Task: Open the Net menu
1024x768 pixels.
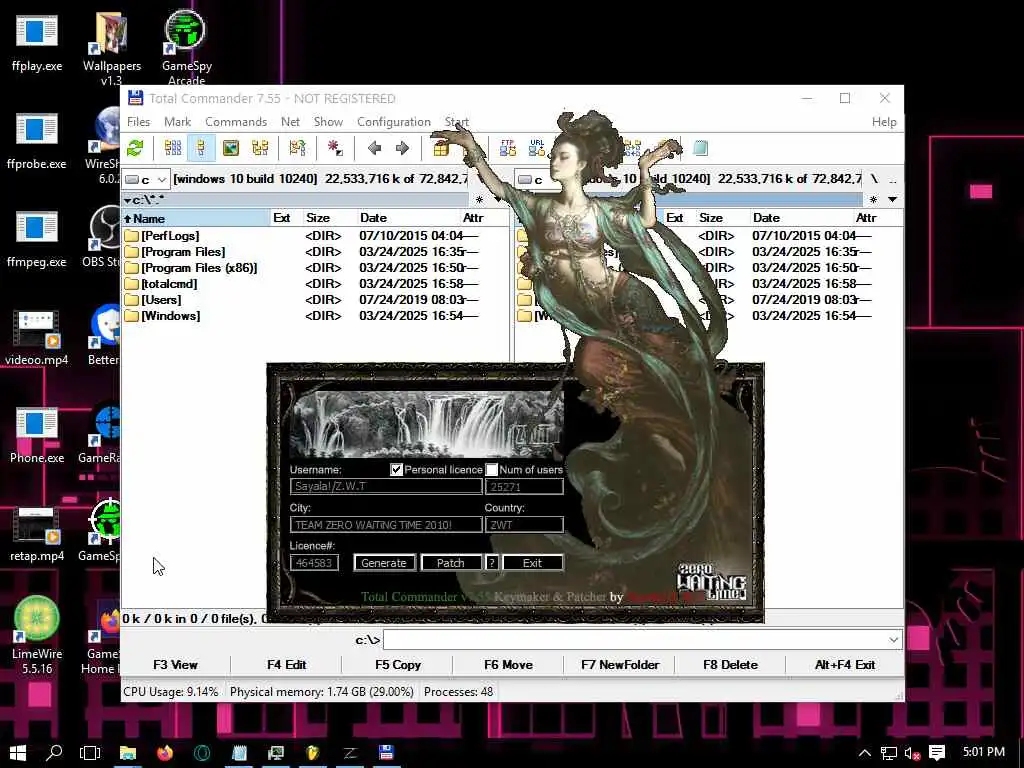Action: (x=290, y=122)
